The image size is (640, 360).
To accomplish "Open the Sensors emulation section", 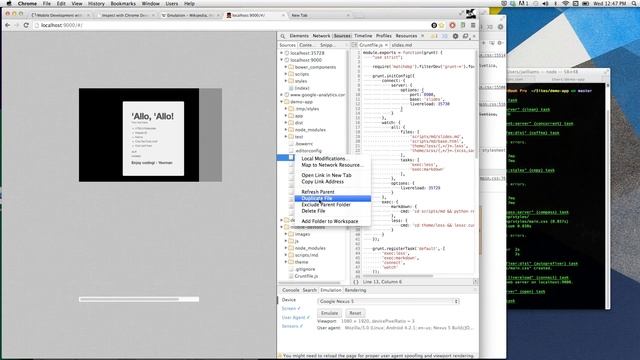I will 291,326.
